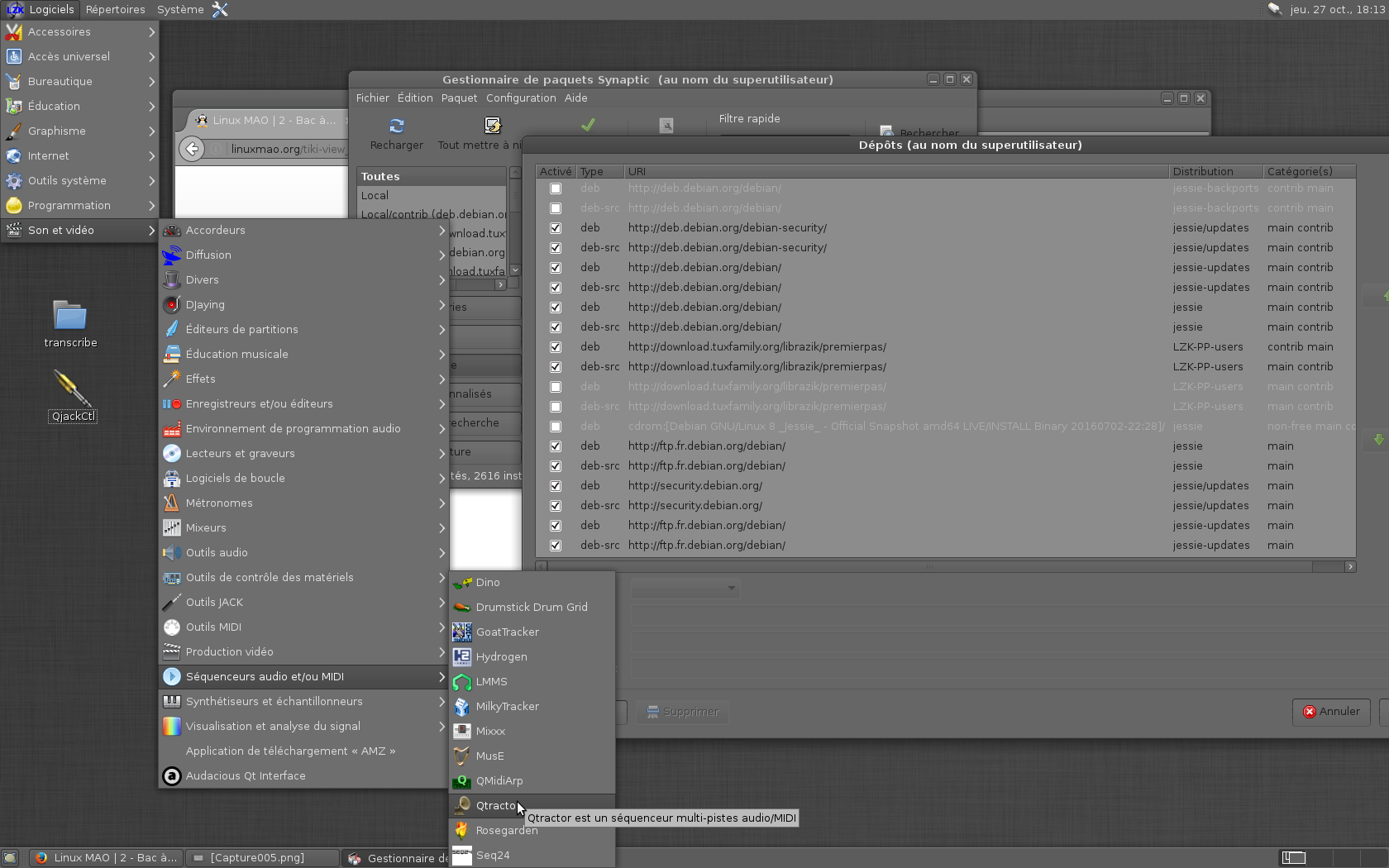The height and width of the screenshot is (868, 1389).
Task: Open LMMS from the sequencer list
Action: (491, 682)
